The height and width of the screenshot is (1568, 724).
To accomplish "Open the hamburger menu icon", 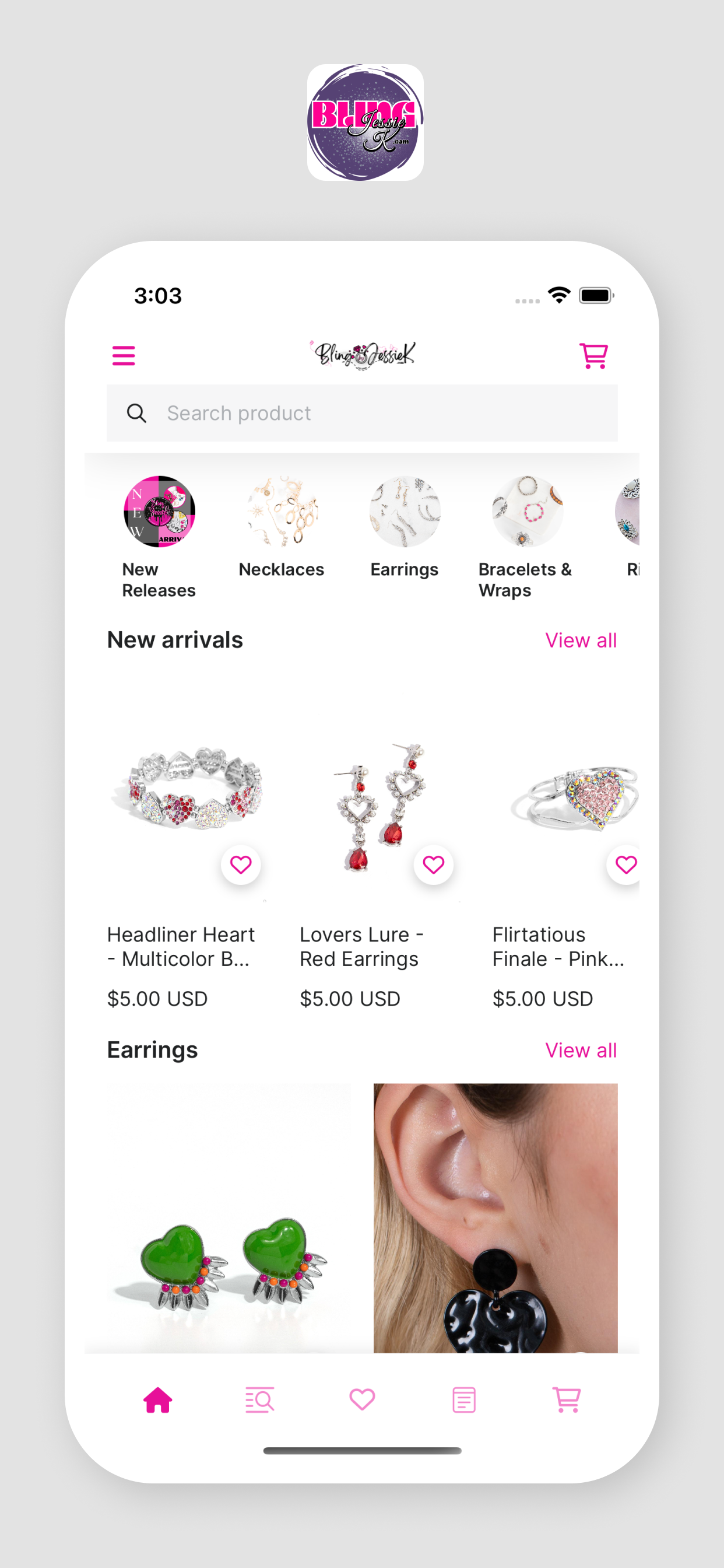I will click(x=124, y=355).
